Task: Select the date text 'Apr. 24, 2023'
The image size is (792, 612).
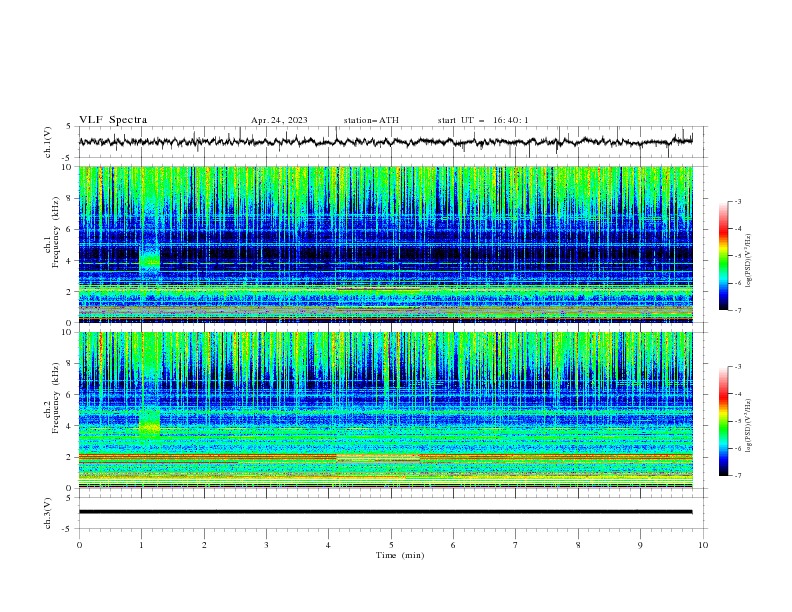Action: coord(279,120)
